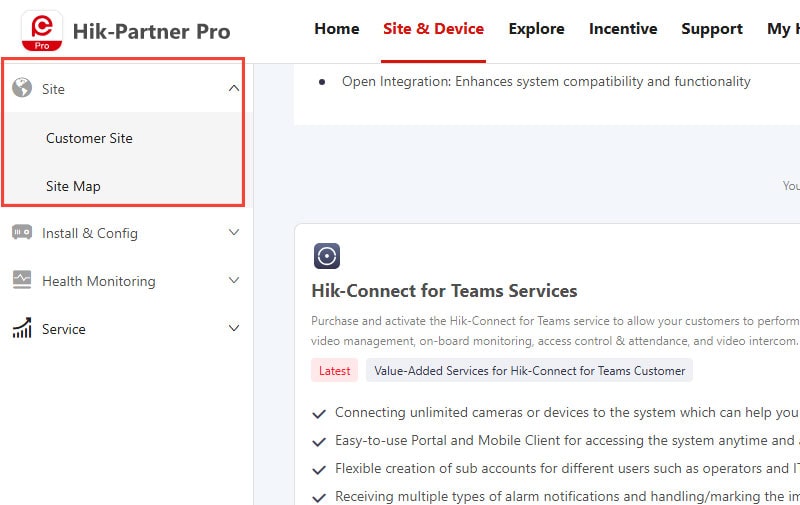Click the Open Integration bullet text
800x505 pixels.
pyautogui.click(x=546, y=82)
